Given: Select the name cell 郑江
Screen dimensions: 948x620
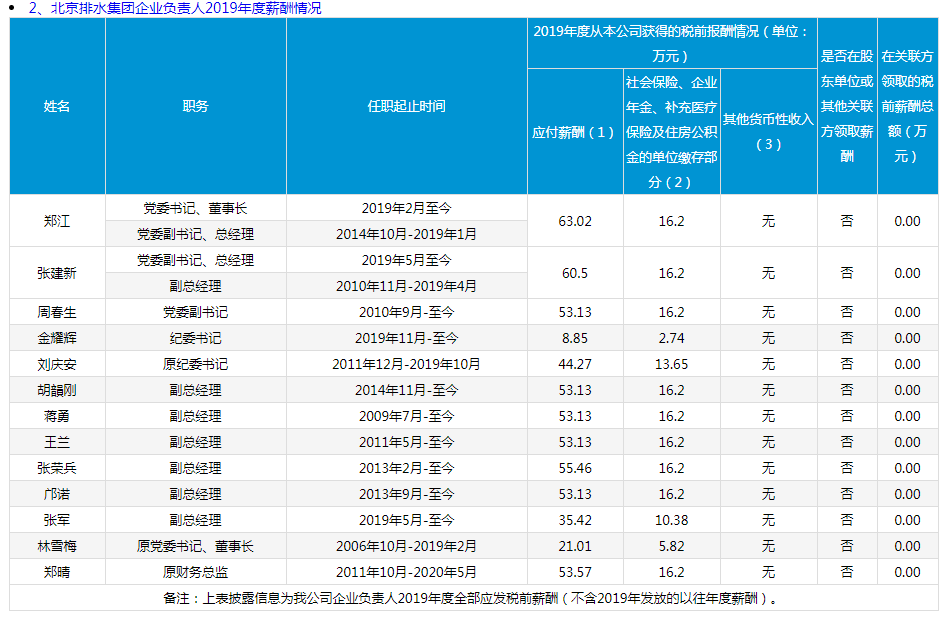Looking at the screenshot, I should [57, 221].
